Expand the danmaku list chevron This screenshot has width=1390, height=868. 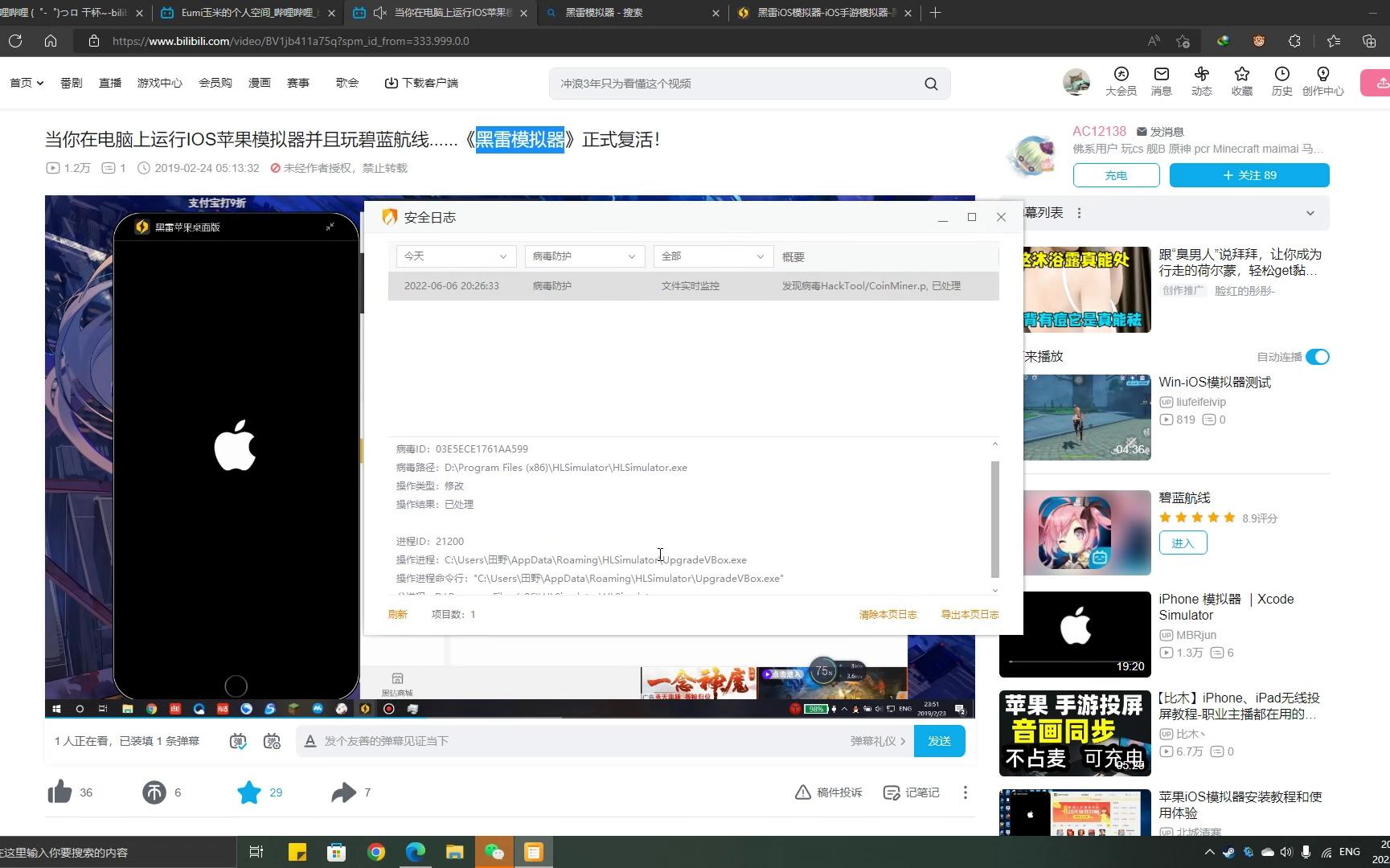pyautogui.click(x=1310, y=213)
